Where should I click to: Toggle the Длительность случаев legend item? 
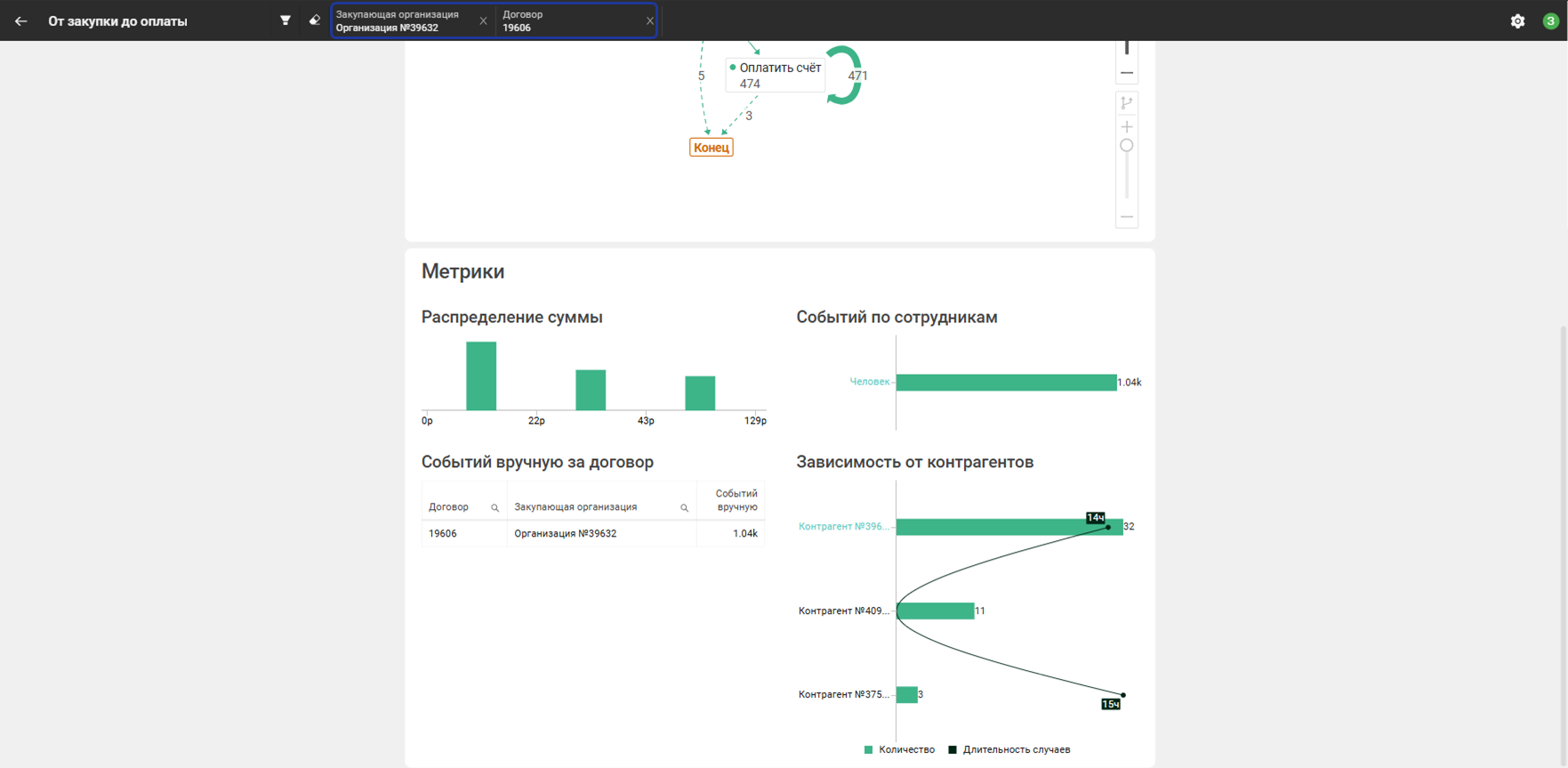click(x=1009, y=750)
